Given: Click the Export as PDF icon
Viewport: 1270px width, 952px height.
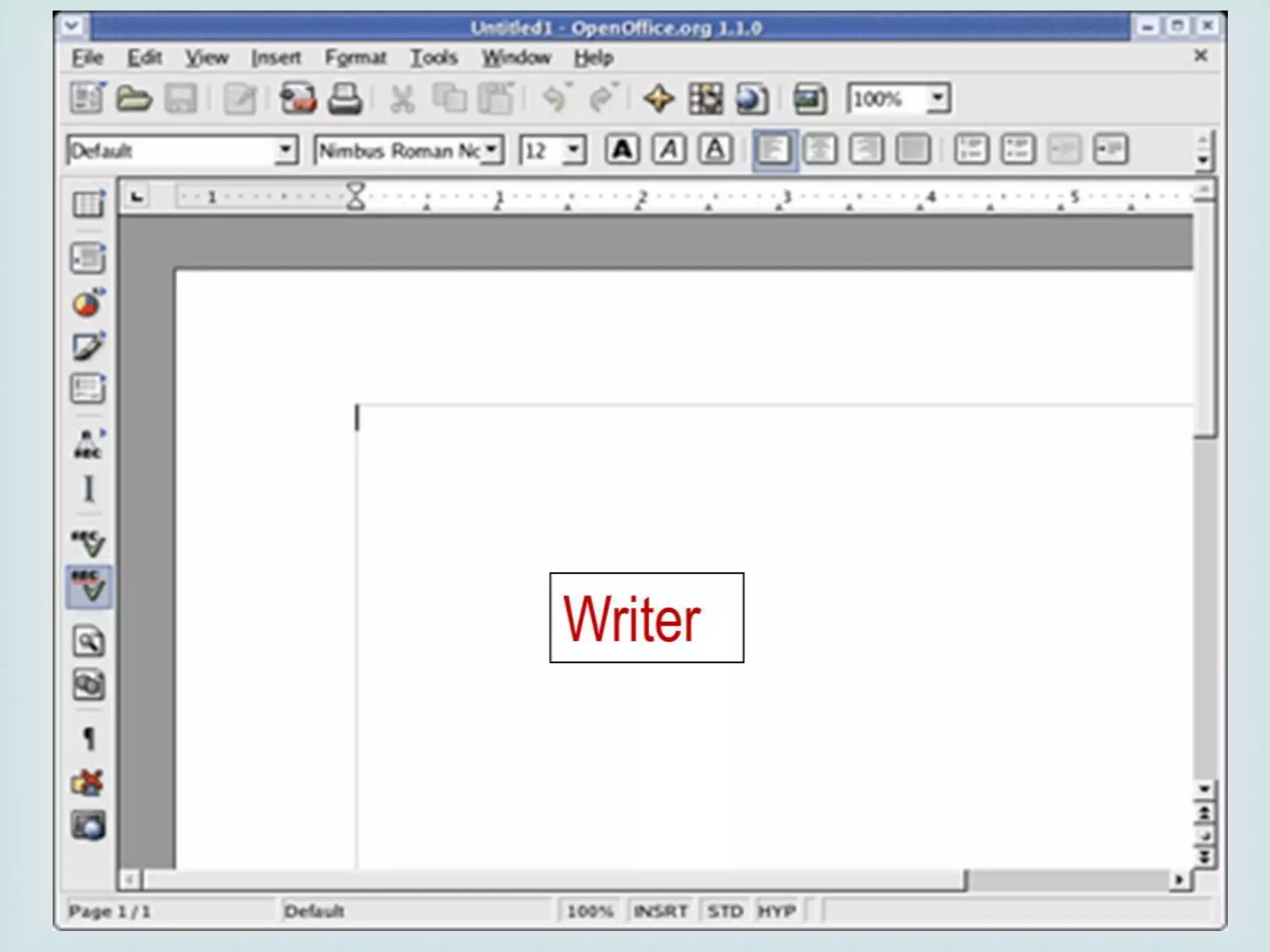Looking at the screenshot, I should 298,99.
